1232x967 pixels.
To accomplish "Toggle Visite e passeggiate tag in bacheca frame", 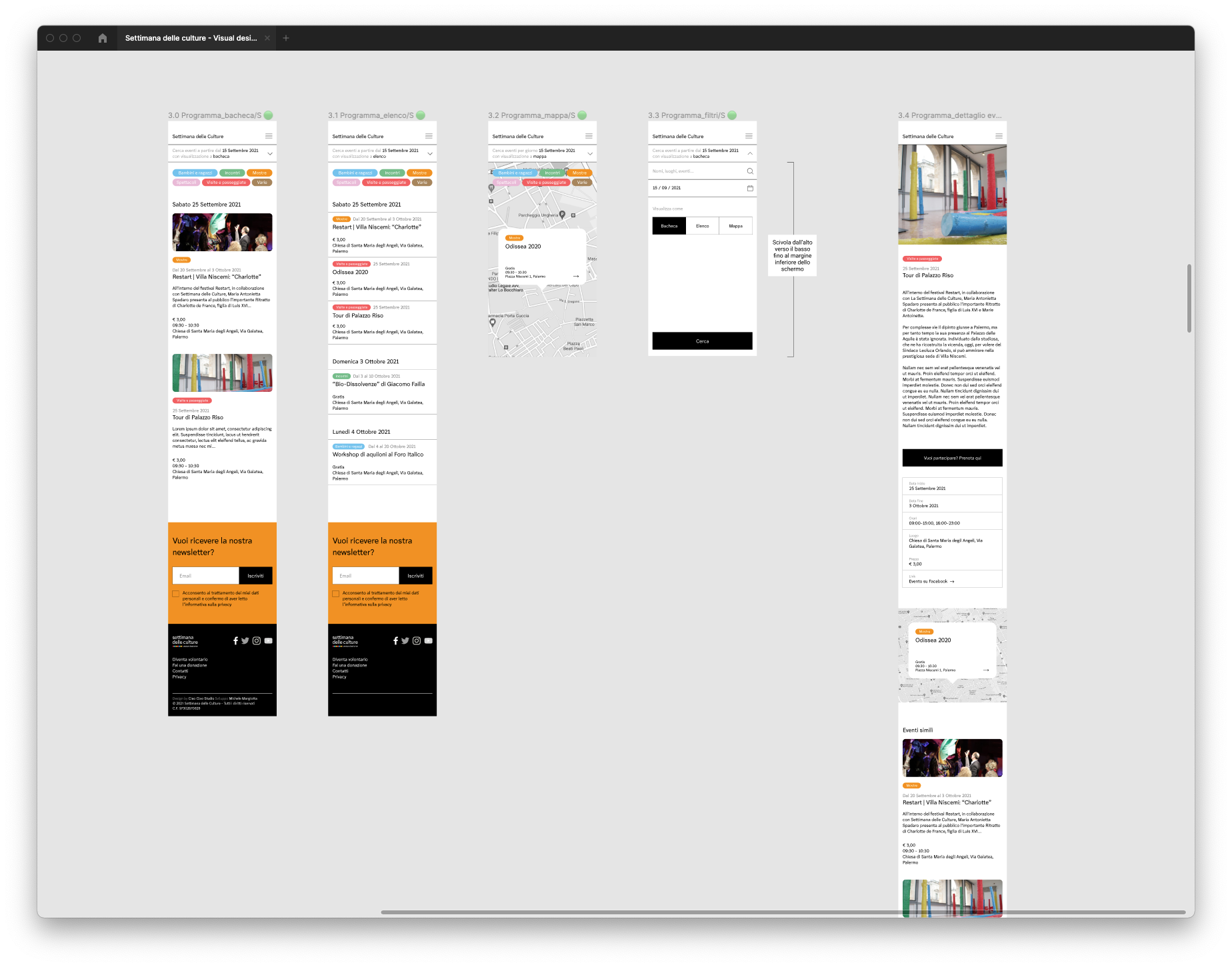I will (225, 182).
